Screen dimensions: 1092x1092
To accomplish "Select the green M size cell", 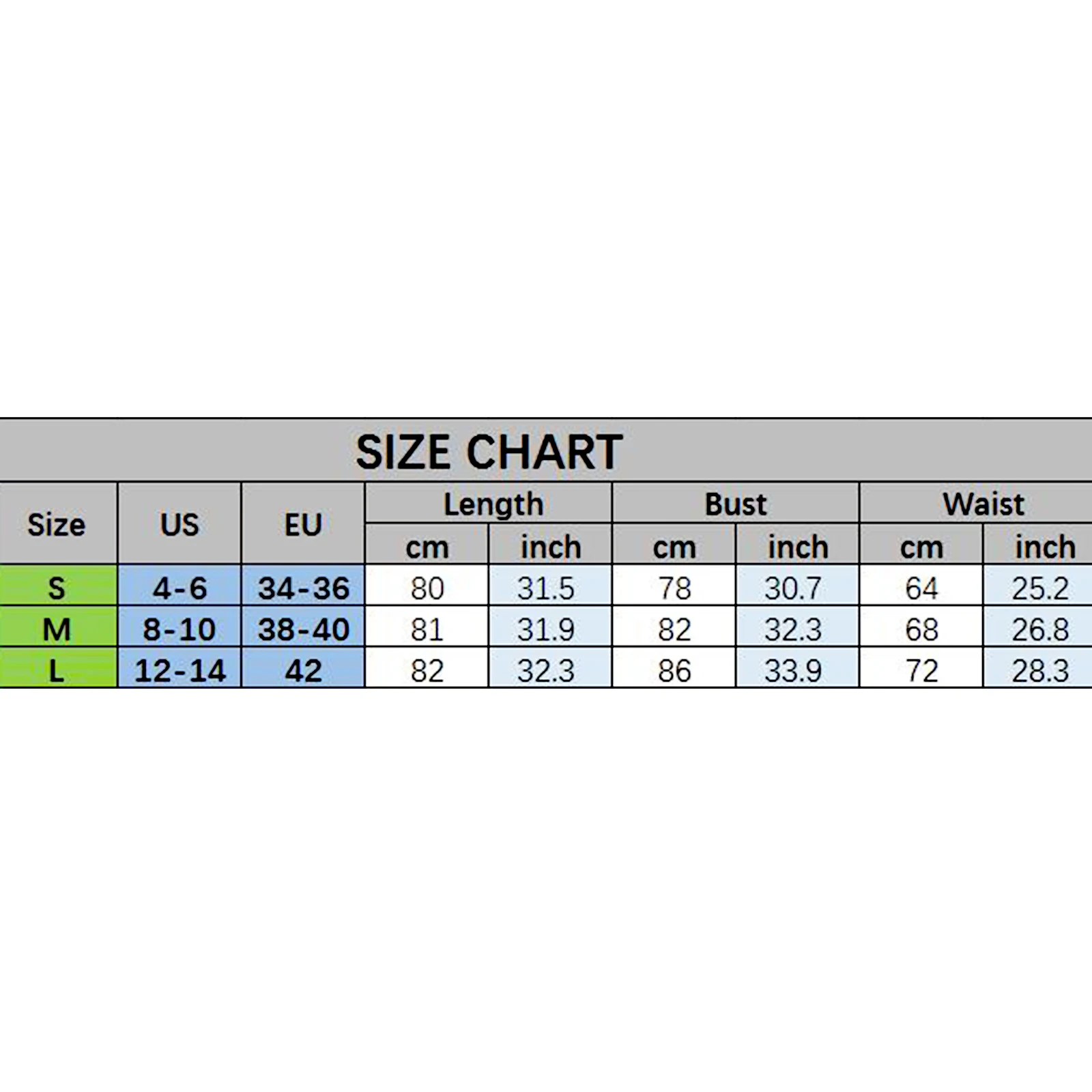I will tap(57, 629).
